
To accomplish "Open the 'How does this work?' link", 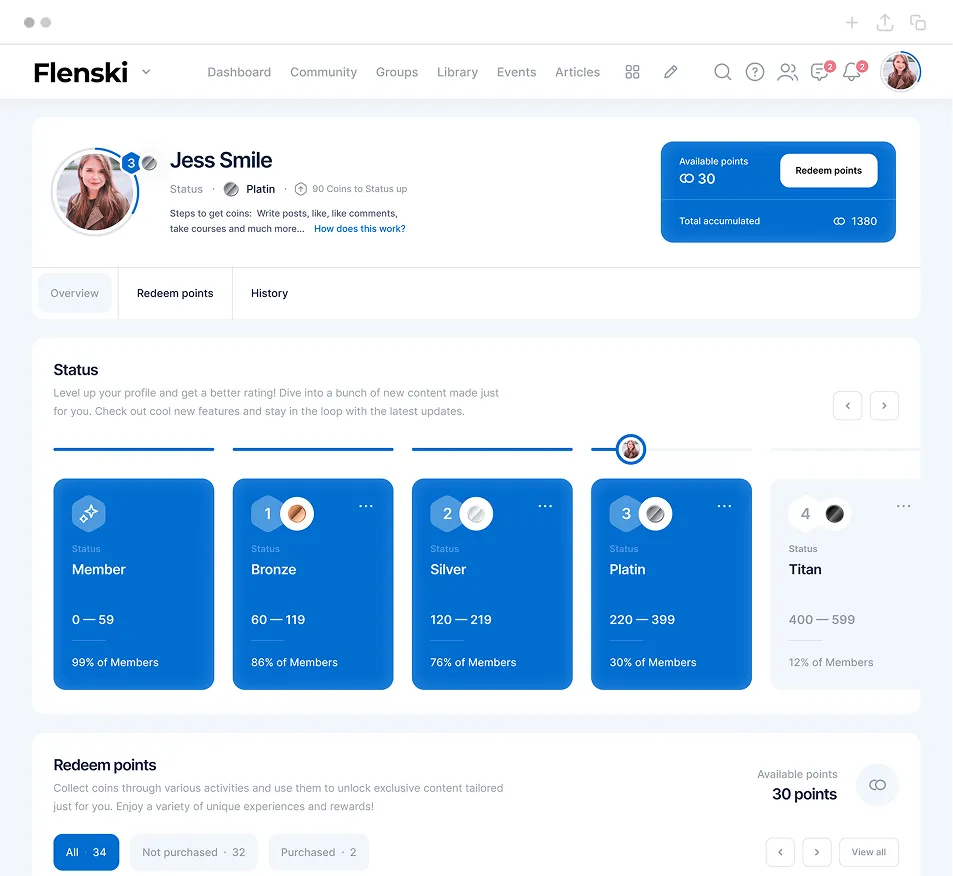I will [359, 229].
